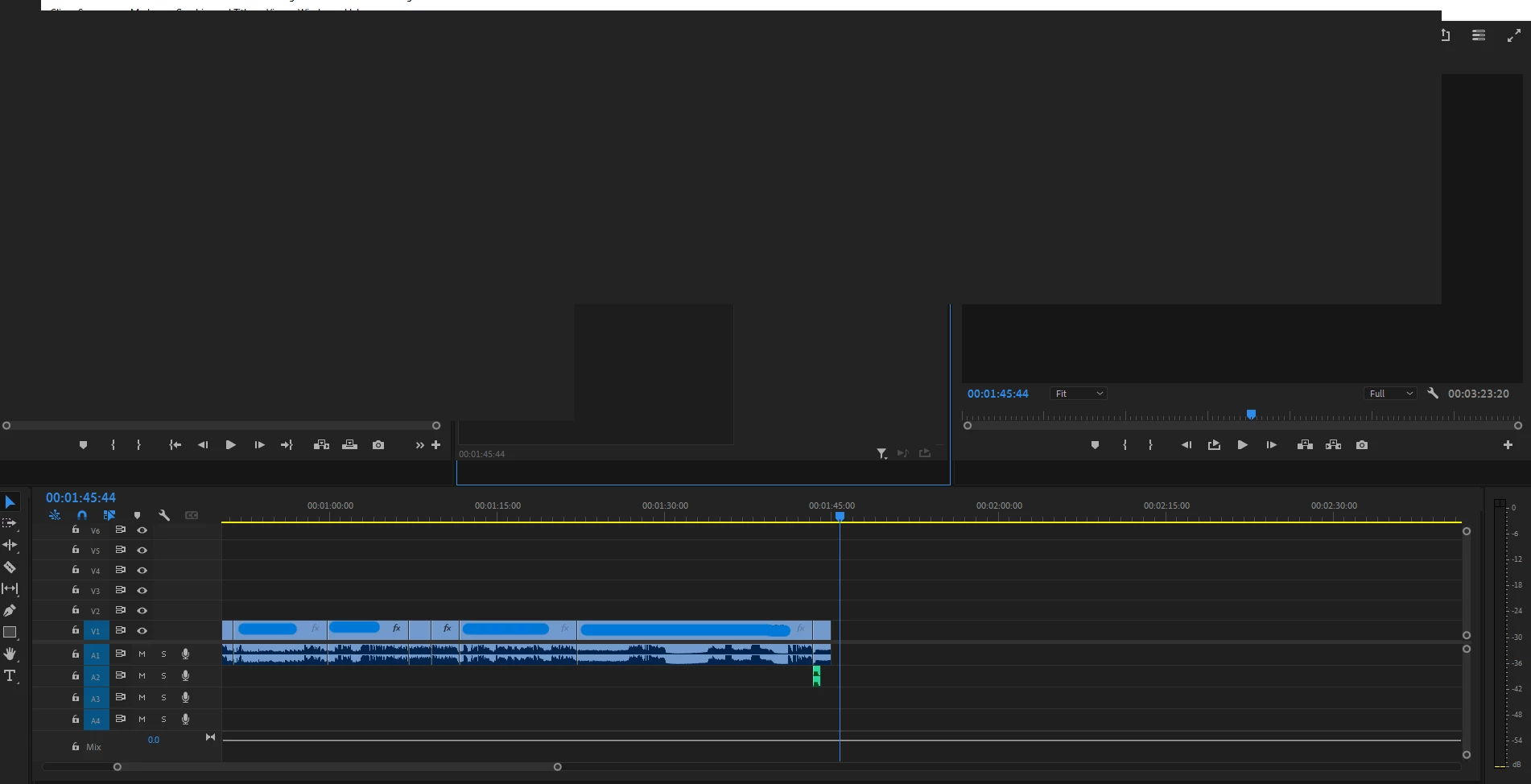This screenshot has height=784, width=1531.
Task: Click the Source monitor Insert button
Action: pyautogui.click(x=321, y=445)
